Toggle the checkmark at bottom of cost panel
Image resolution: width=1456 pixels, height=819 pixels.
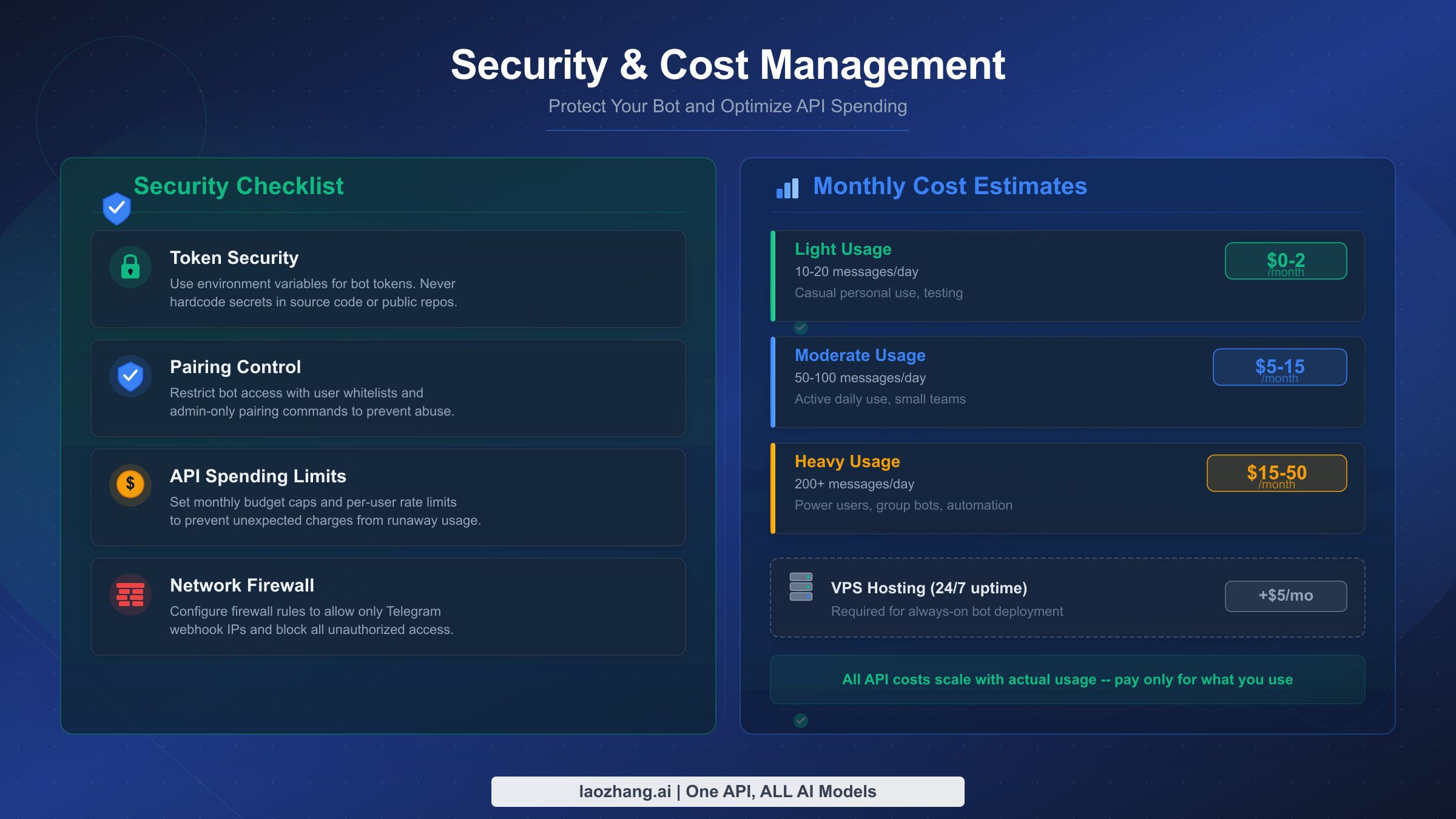pos(800,721)
